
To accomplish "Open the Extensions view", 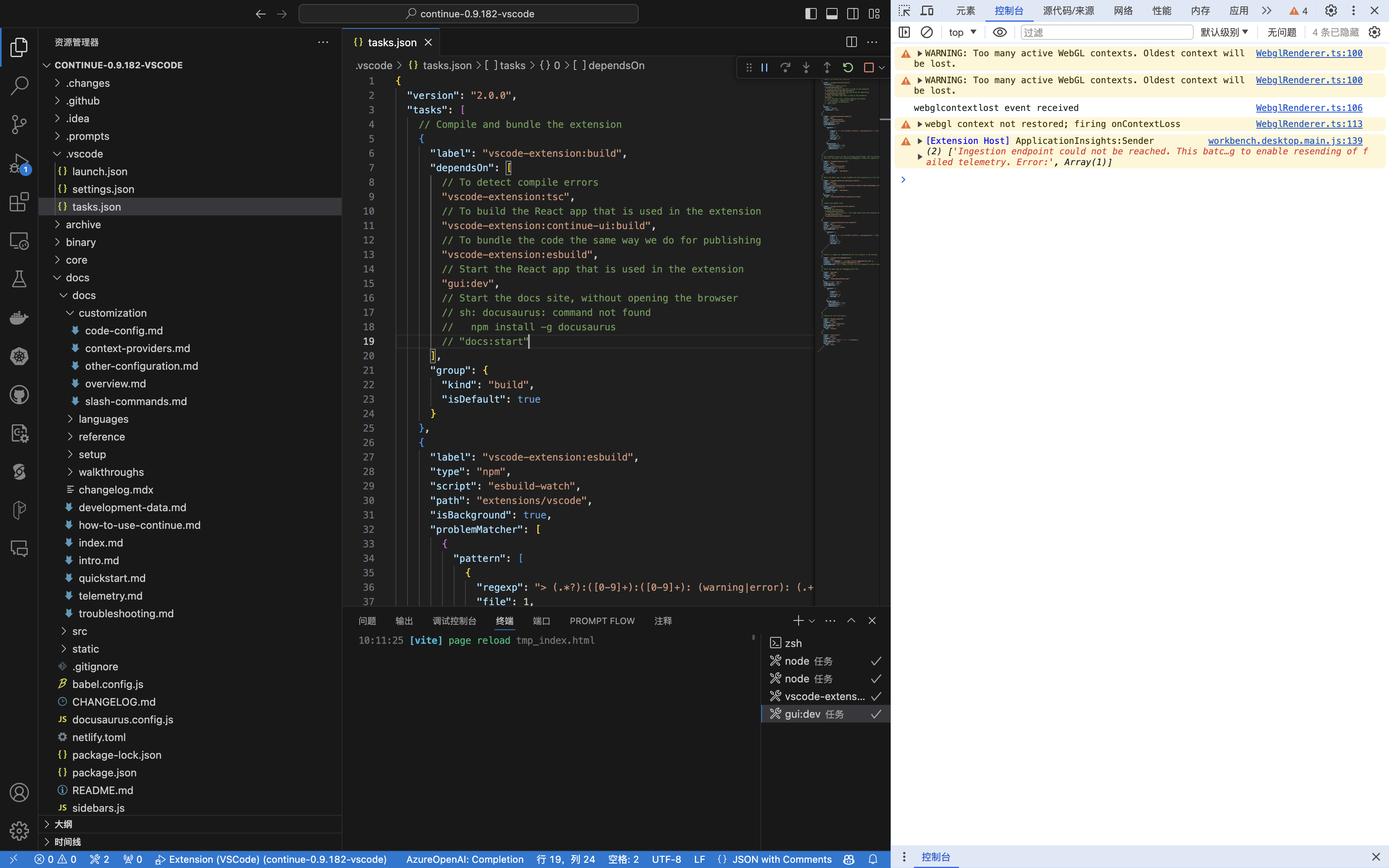I will (x=19, y=202).
